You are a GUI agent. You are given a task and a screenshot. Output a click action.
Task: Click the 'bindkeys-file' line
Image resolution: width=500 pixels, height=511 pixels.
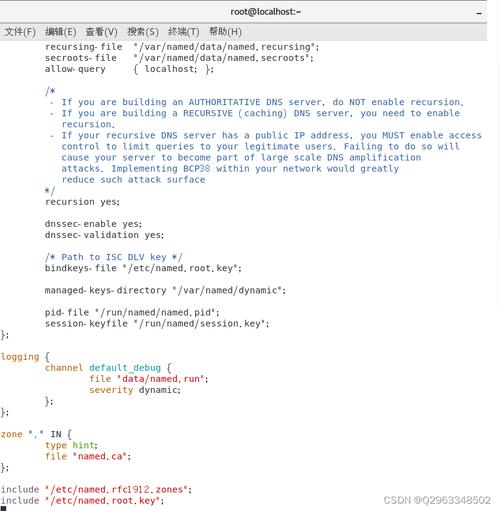click(x=143, y=268)
